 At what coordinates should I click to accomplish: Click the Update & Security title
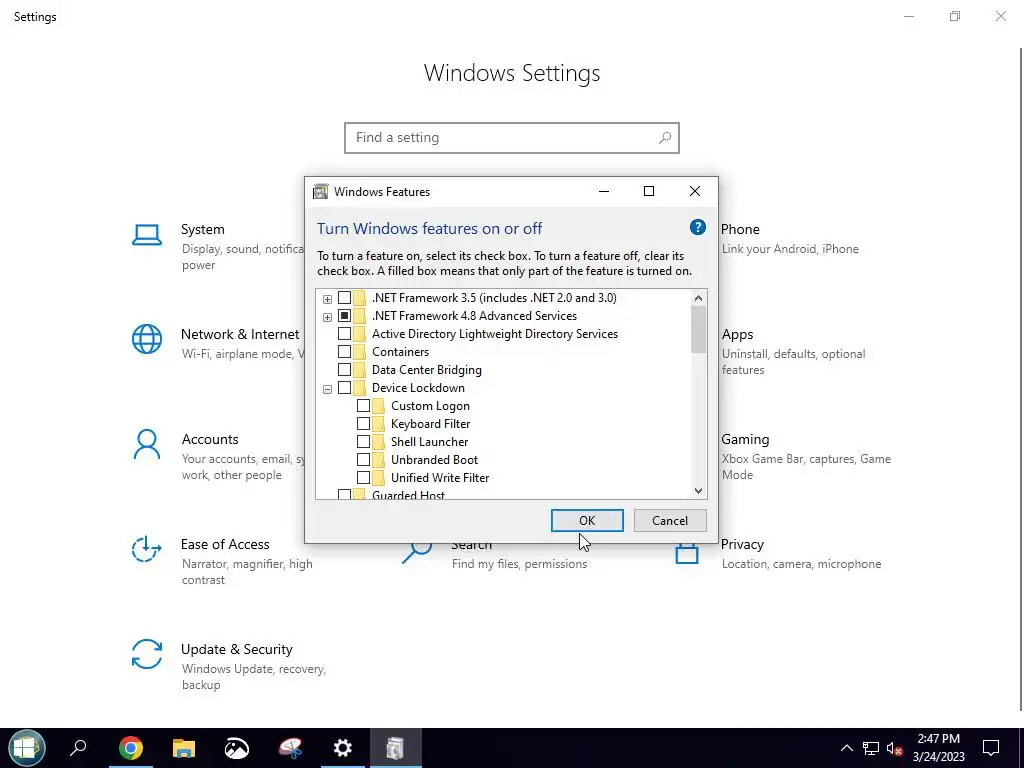coord(236,649)
